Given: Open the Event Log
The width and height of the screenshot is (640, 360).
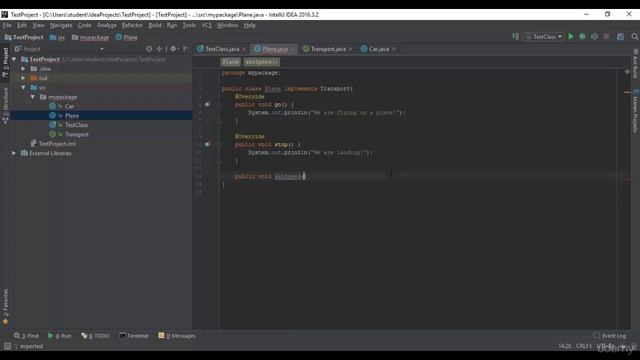Looking at the screenshot, I should 610,336.
